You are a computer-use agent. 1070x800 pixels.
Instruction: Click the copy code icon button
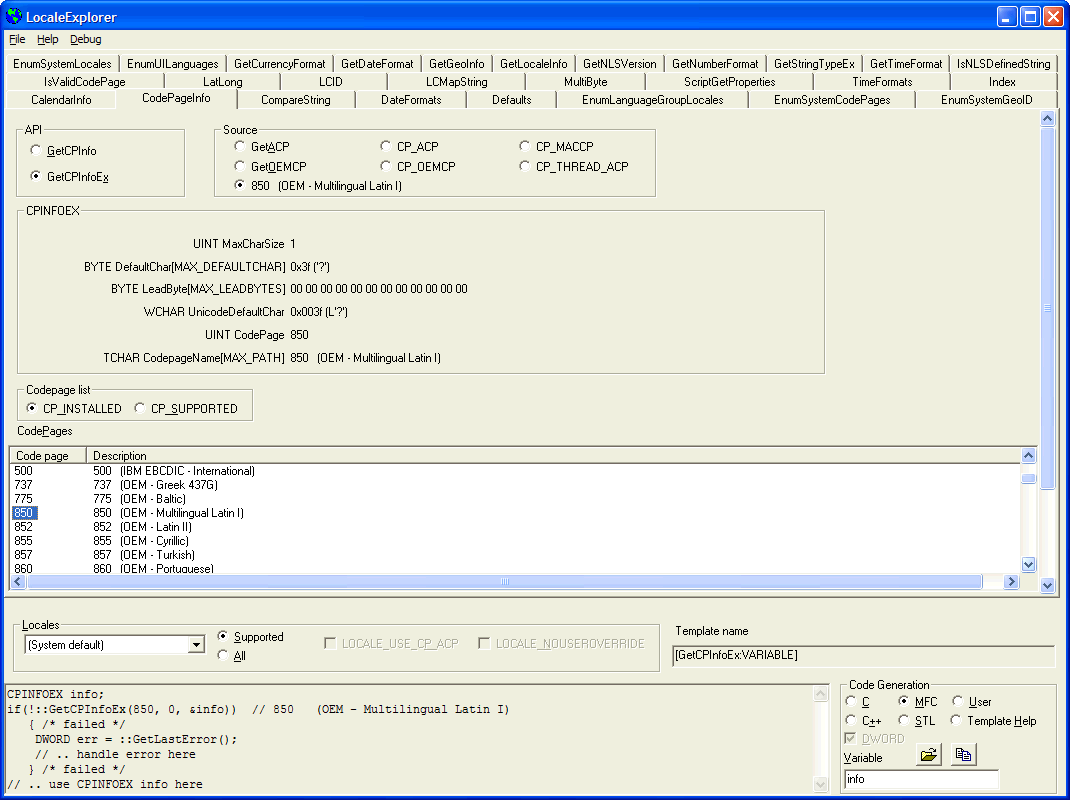pos(964,754)
